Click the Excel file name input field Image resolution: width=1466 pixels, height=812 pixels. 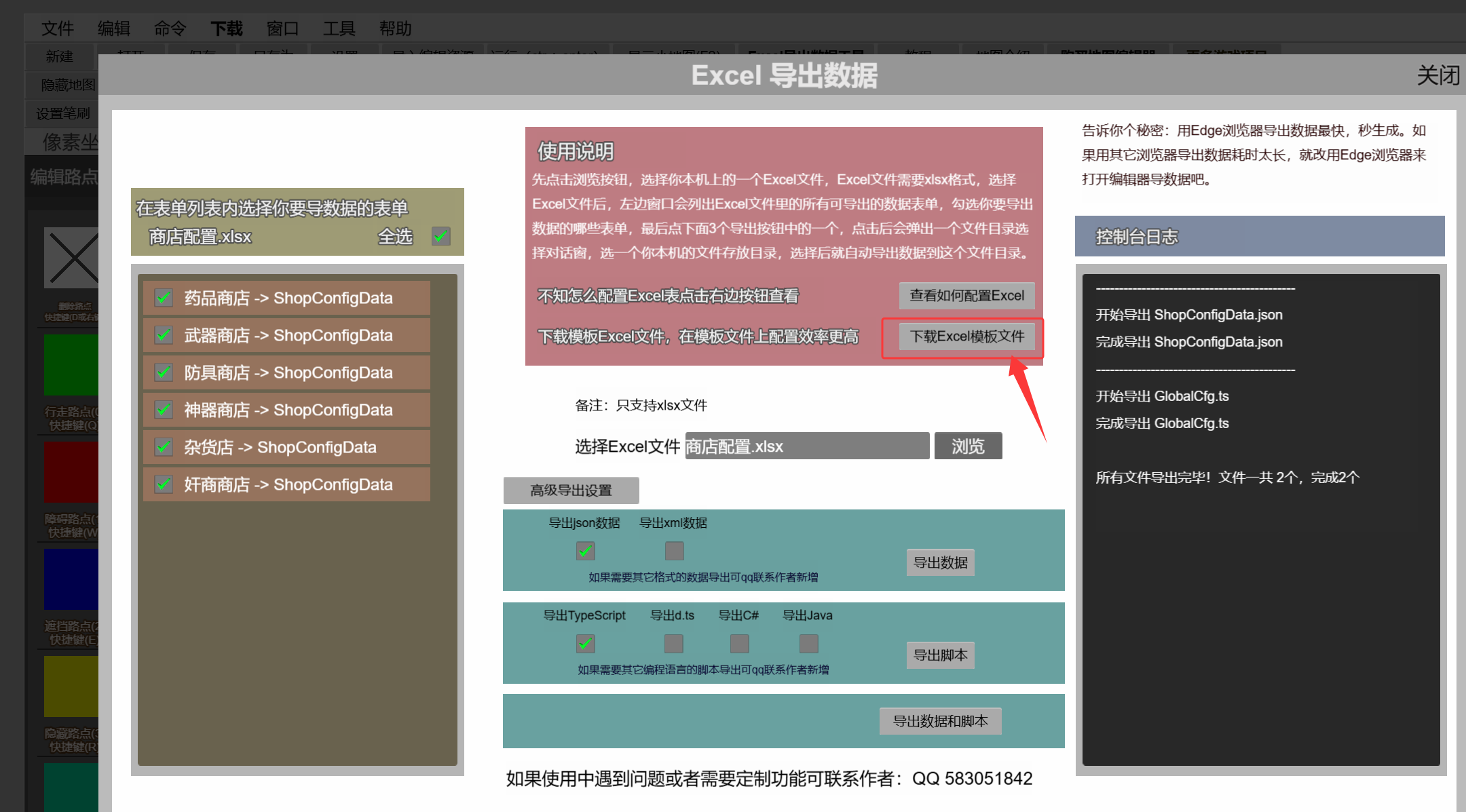(x=807, y=446)
